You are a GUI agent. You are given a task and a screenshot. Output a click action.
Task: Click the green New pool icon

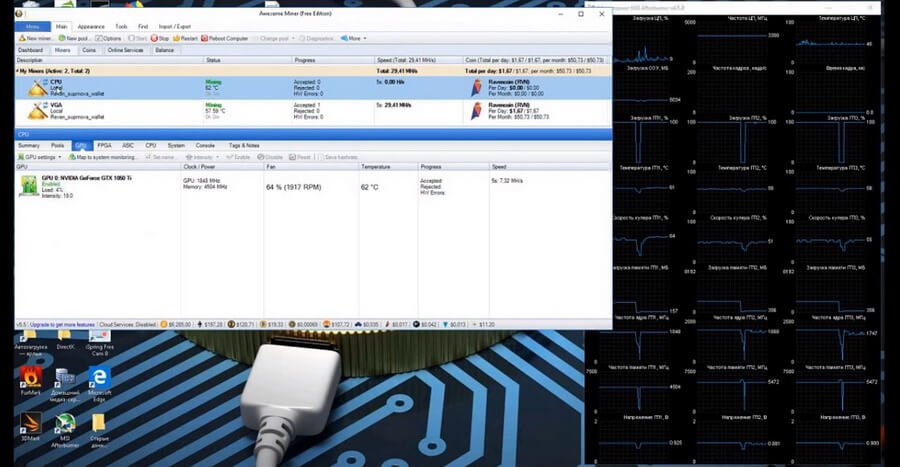61,38
